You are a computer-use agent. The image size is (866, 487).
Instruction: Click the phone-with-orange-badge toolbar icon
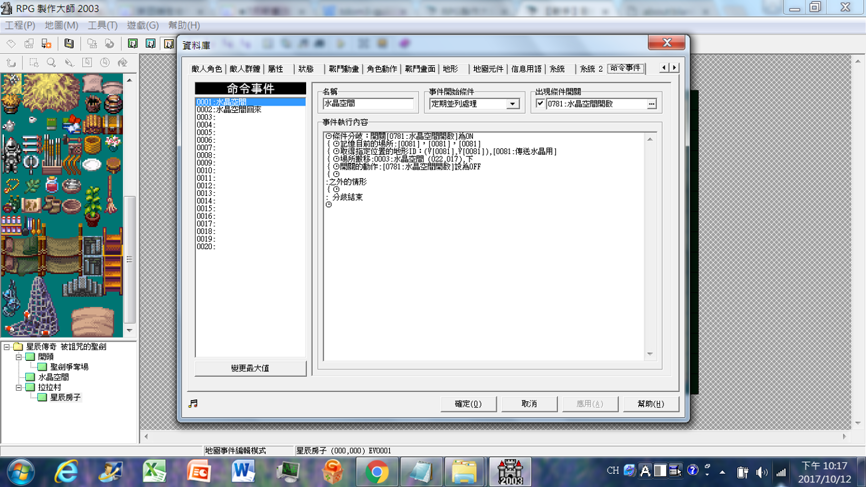coord(46,44)
